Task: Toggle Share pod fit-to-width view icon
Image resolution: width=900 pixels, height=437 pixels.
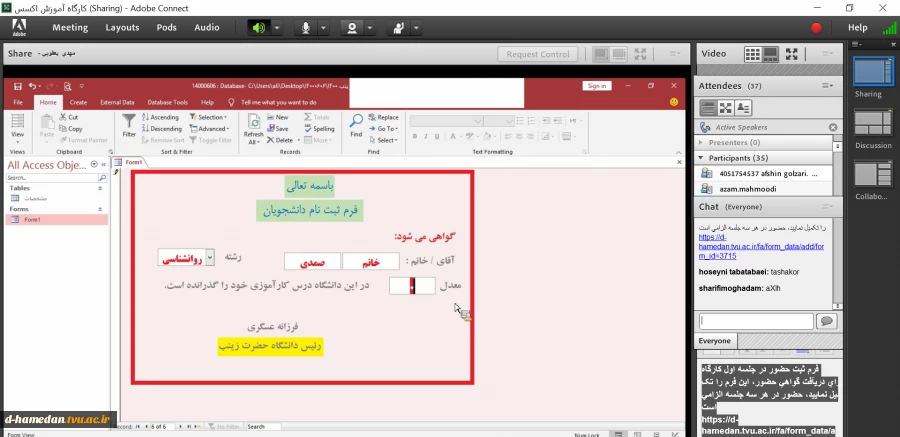Action: coord(600,54)
